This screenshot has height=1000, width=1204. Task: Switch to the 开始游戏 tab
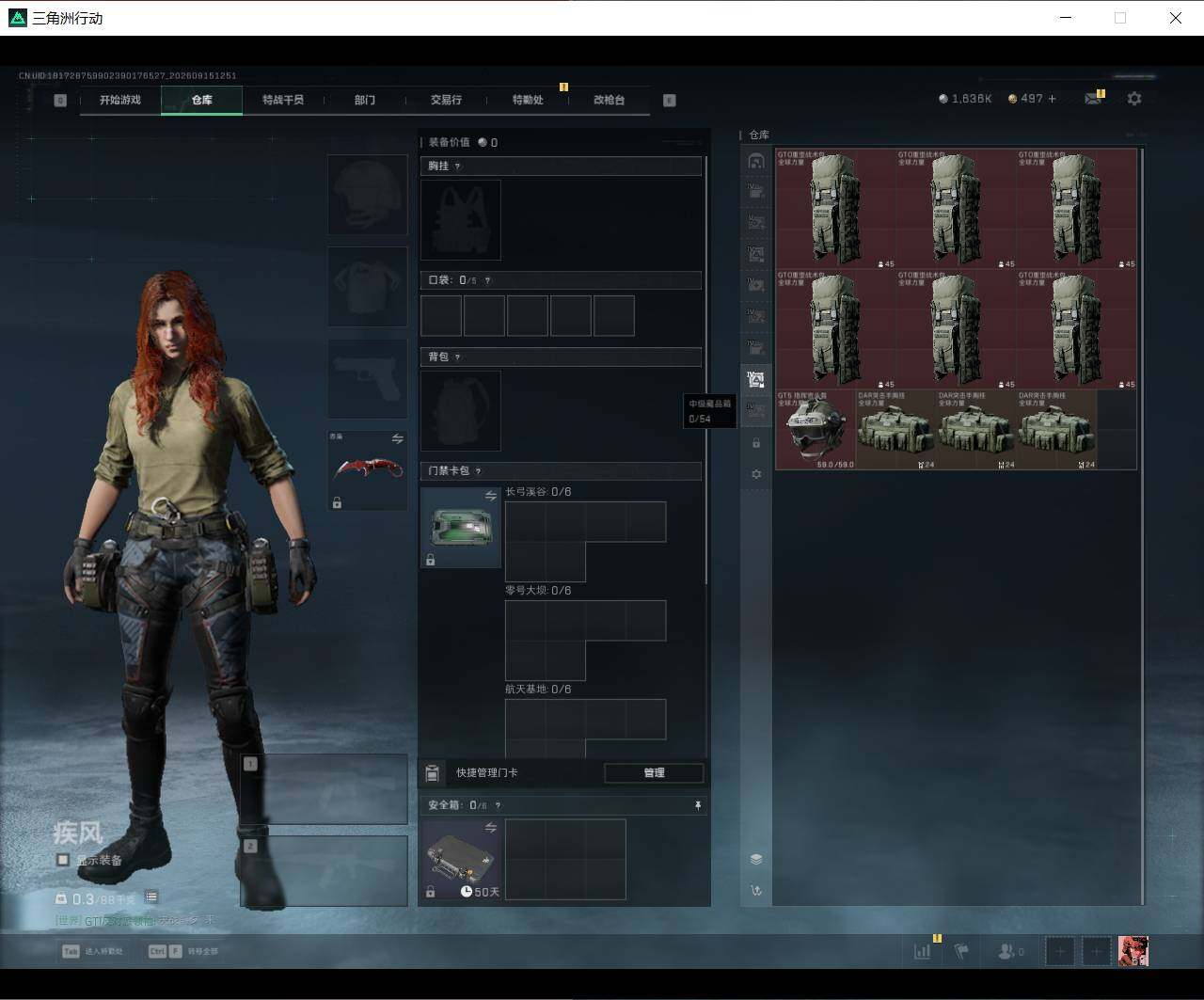120,100
